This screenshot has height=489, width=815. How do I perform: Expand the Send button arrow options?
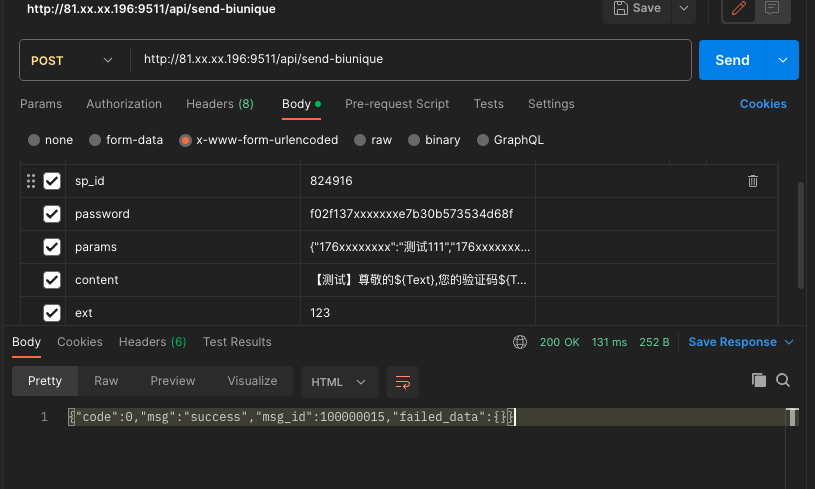coord(782,60)
